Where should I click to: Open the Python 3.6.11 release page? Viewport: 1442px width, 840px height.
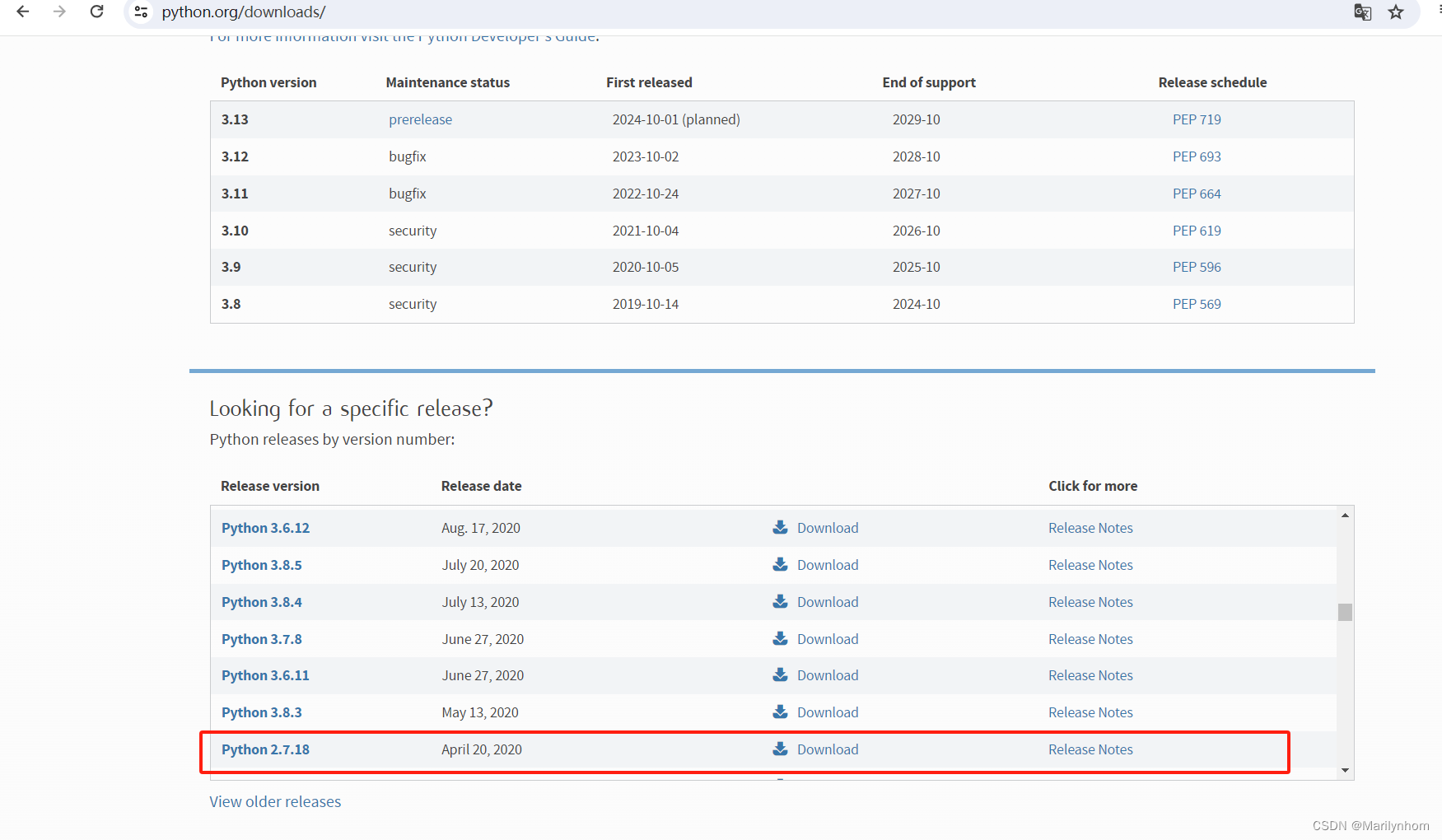click(265, 675)
